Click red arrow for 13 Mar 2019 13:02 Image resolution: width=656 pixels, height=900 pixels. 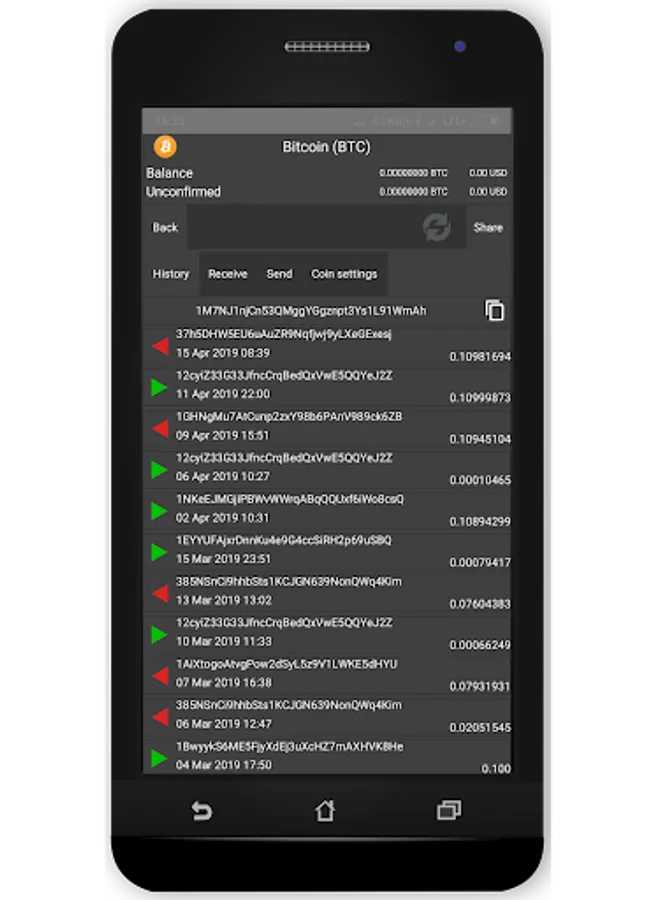click(160, 593)
